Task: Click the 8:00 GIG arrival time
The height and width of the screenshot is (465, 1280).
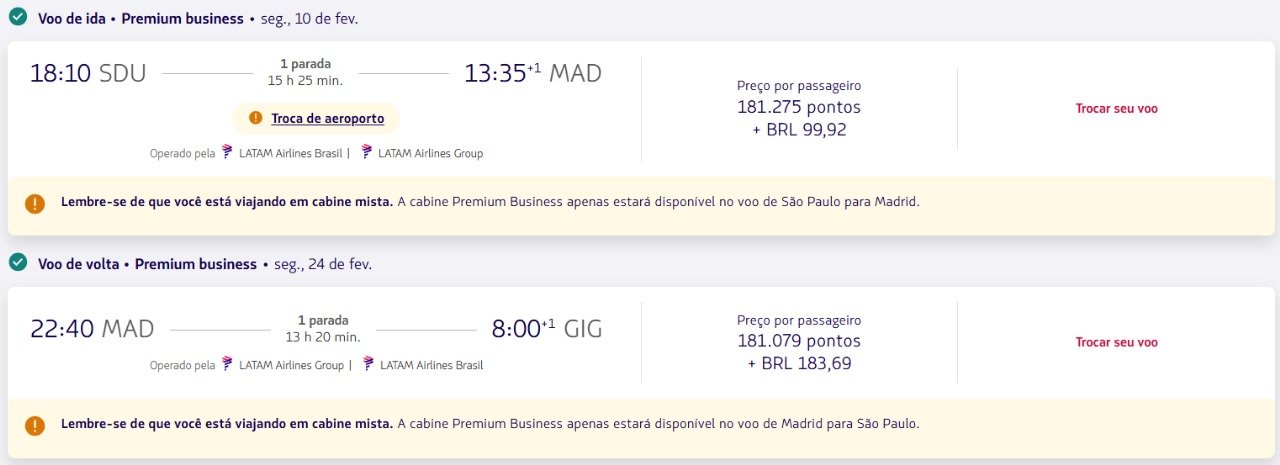Action: pos(547,329)
